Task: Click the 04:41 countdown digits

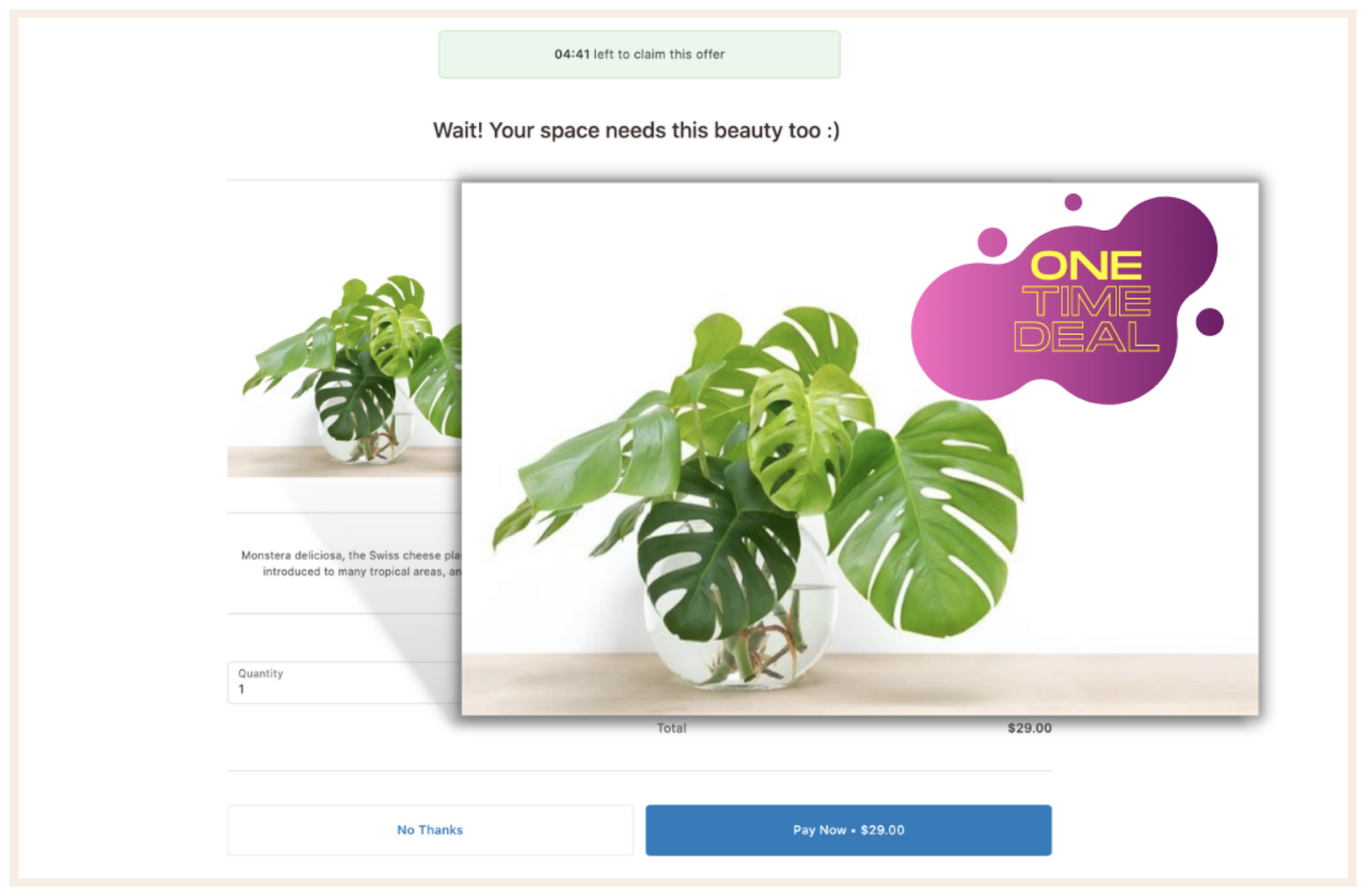Action: click(x=572, y=54)
